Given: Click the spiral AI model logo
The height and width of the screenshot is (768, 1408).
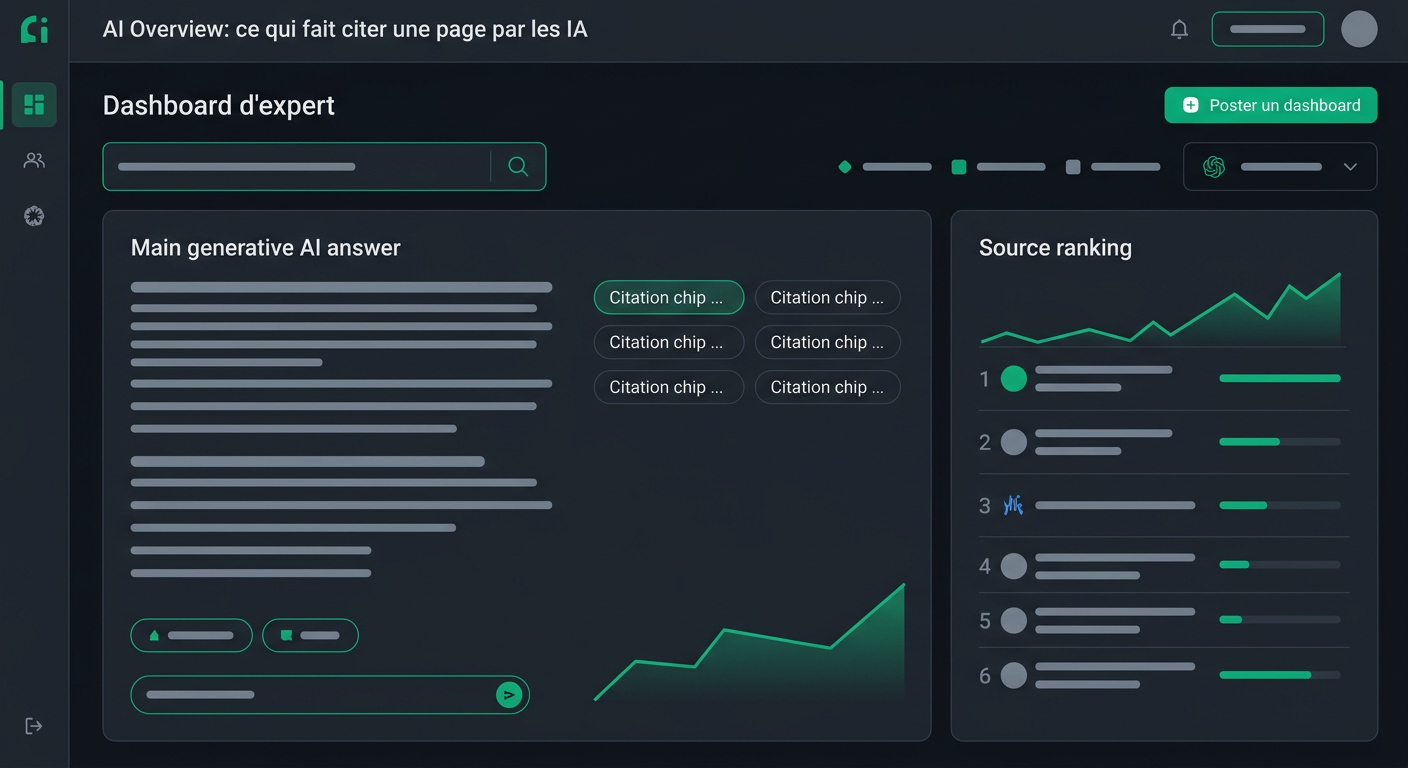Looking at the screenshot, I should tap(1214, 167).
